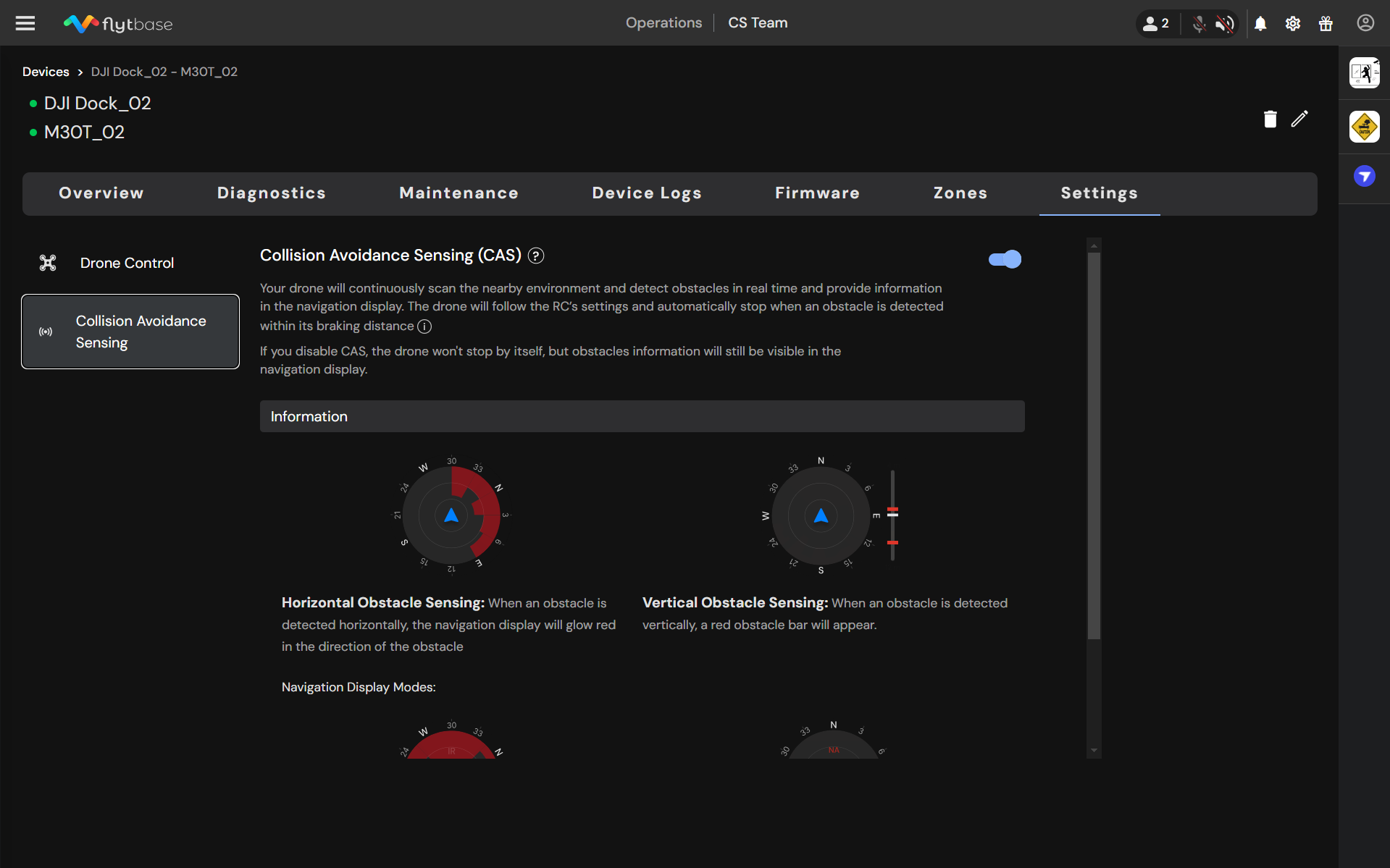
Task: Delete the device with trash icon
Action: [1270, 119]
